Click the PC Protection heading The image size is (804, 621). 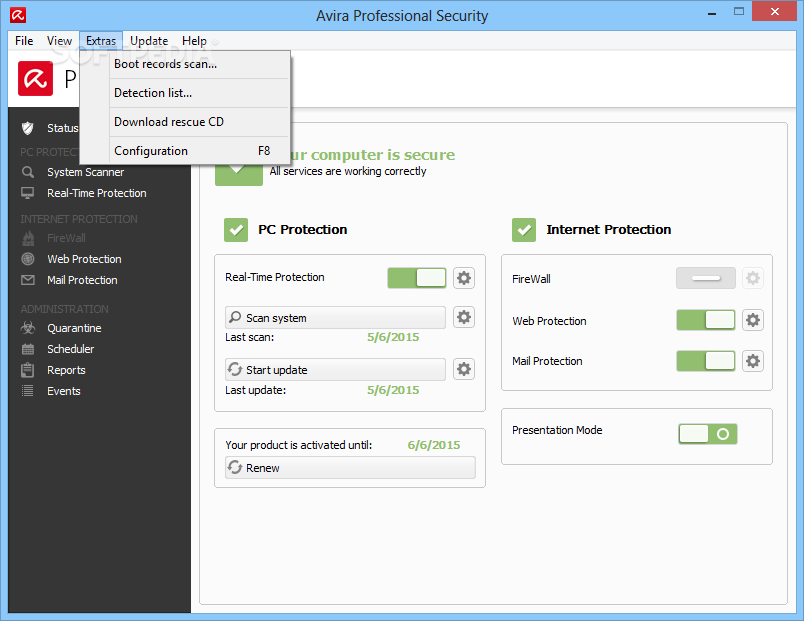click(x=303, y=230)
